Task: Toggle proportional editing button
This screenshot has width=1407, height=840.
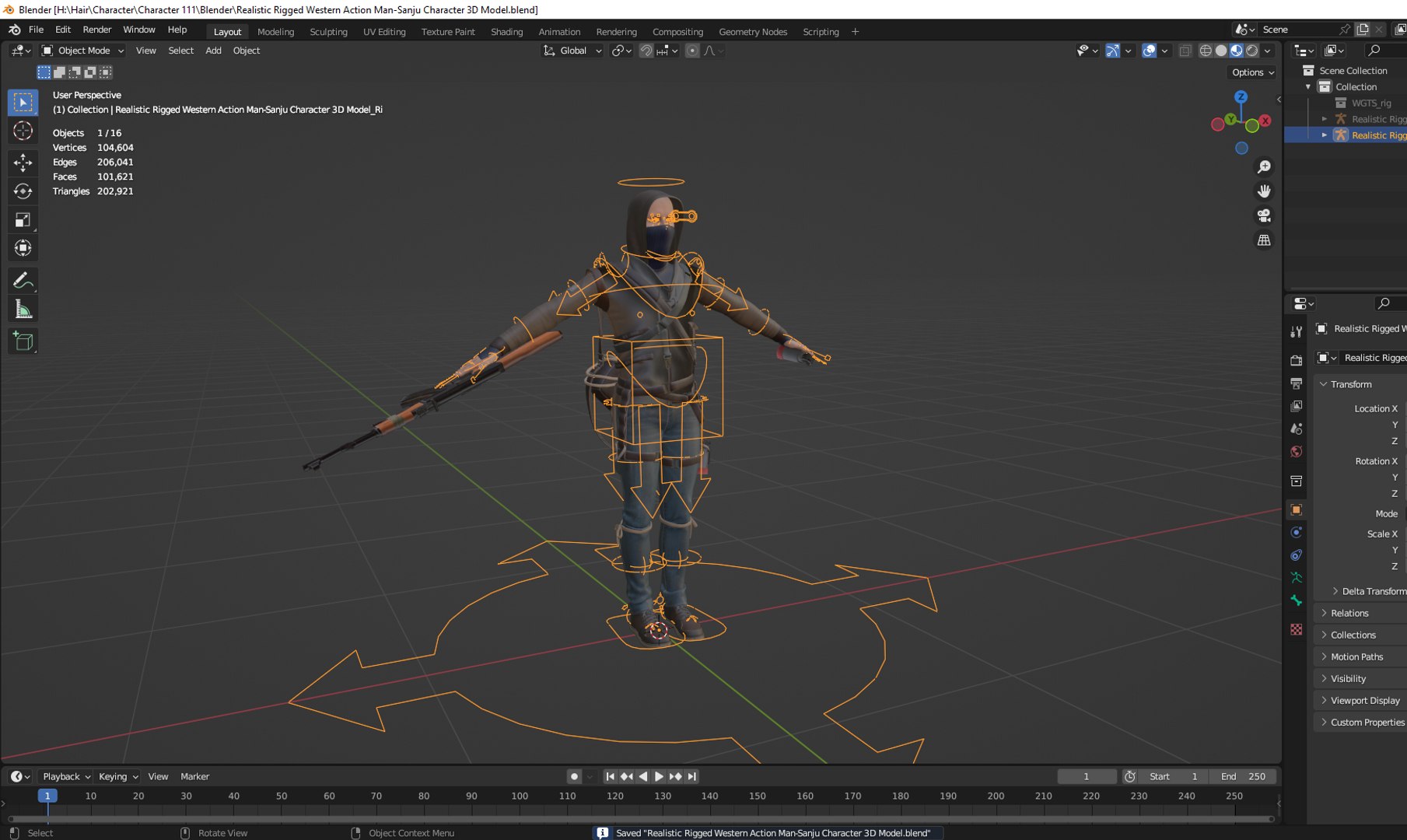Action: (x=692, y=51)
